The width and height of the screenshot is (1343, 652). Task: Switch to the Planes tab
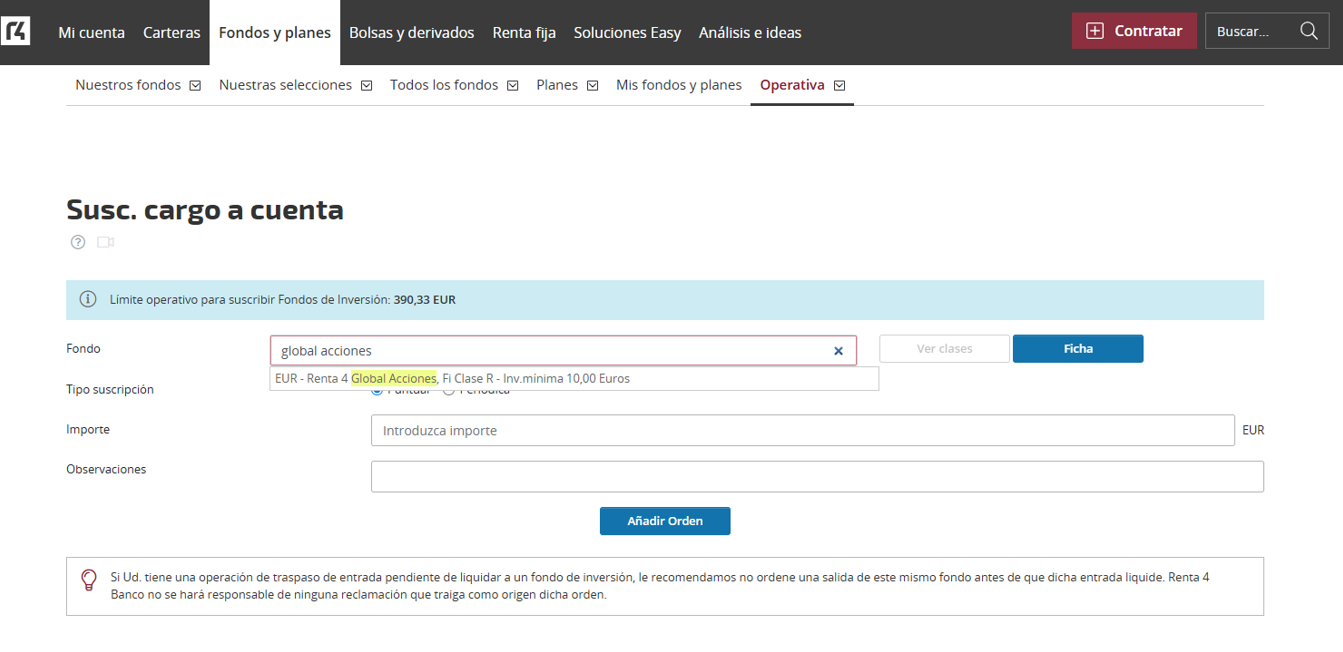(557, 85)
